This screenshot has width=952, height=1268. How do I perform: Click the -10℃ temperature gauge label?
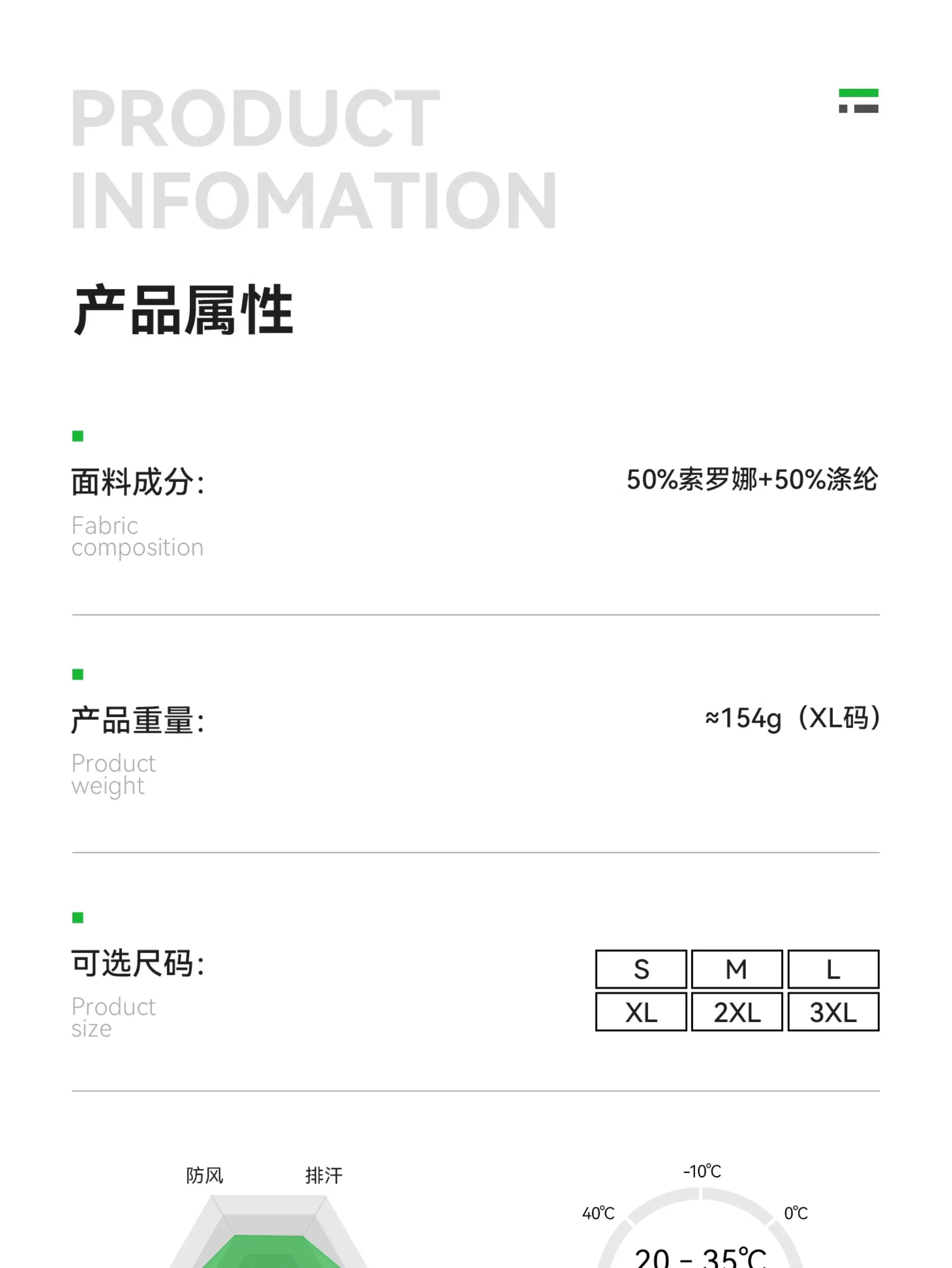702,1171
